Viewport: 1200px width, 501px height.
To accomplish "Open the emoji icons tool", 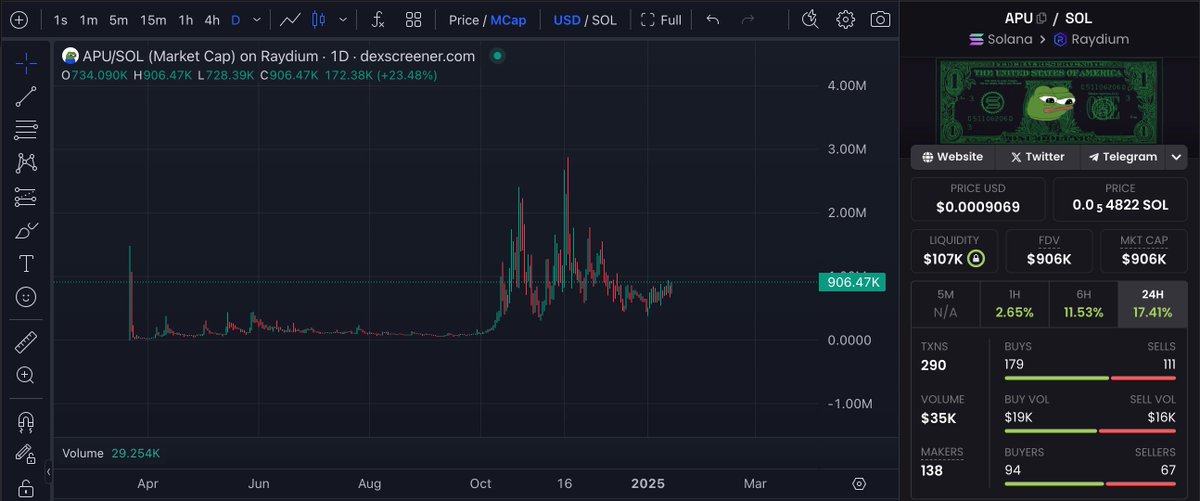I will (x=26, y=297).
